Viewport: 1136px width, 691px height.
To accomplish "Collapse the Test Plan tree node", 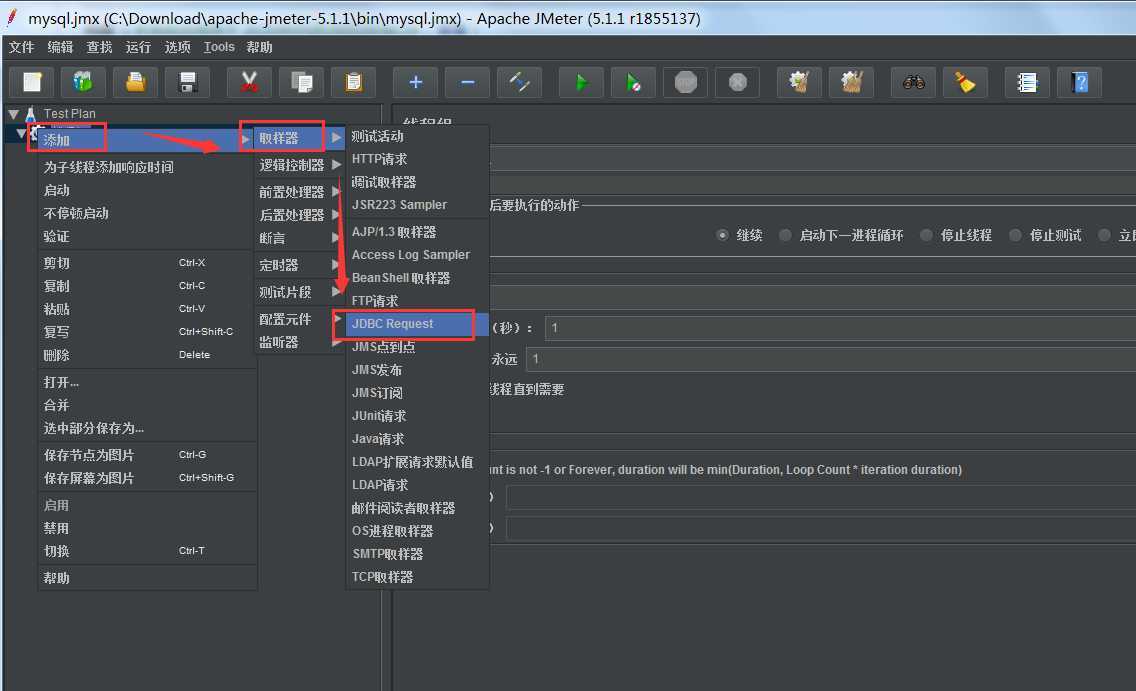I will pyautogui.click(x=13, y=114).
